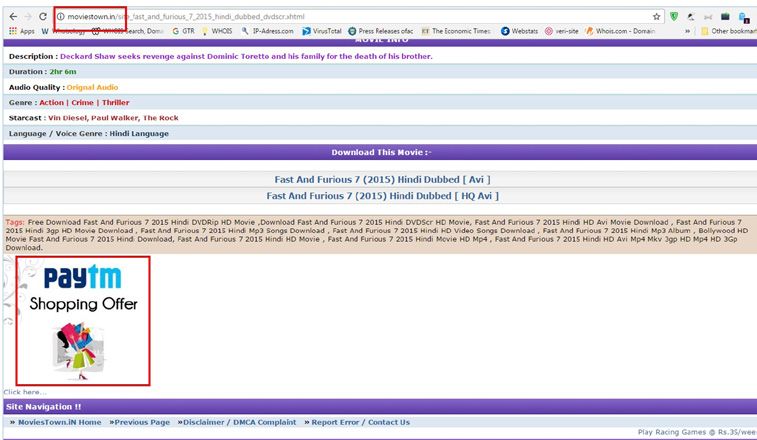
Task: Open the Whois.com - Domain bookmark
Action: coord(620,31)
